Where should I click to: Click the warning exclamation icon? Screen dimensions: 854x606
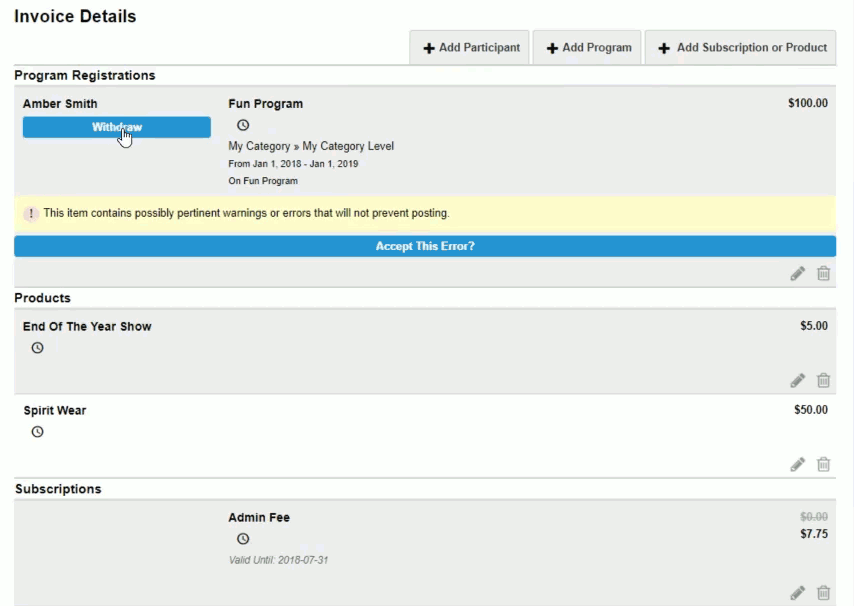tap(30, 213)
